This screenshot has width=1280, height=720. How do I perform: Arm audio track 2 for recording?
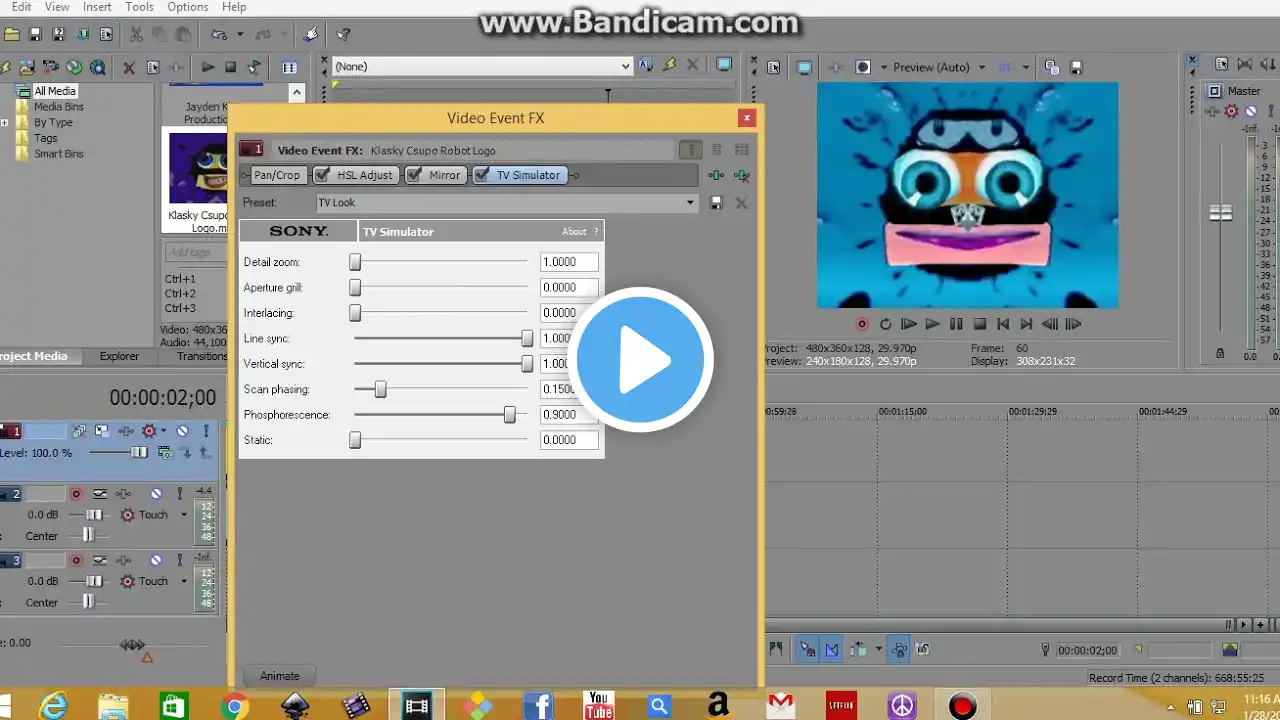tap(76, 494)
